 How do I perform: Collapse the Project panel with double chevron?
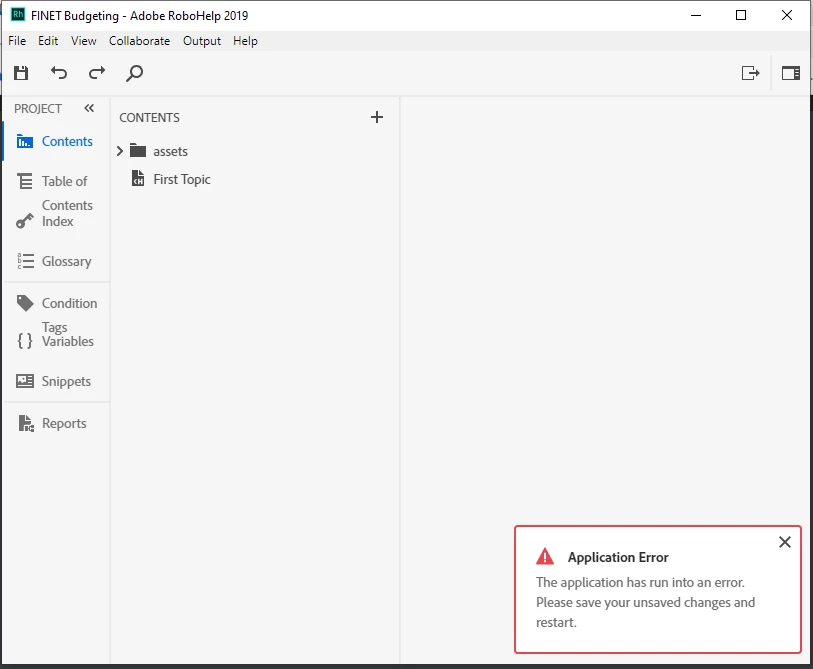point(89,108)
